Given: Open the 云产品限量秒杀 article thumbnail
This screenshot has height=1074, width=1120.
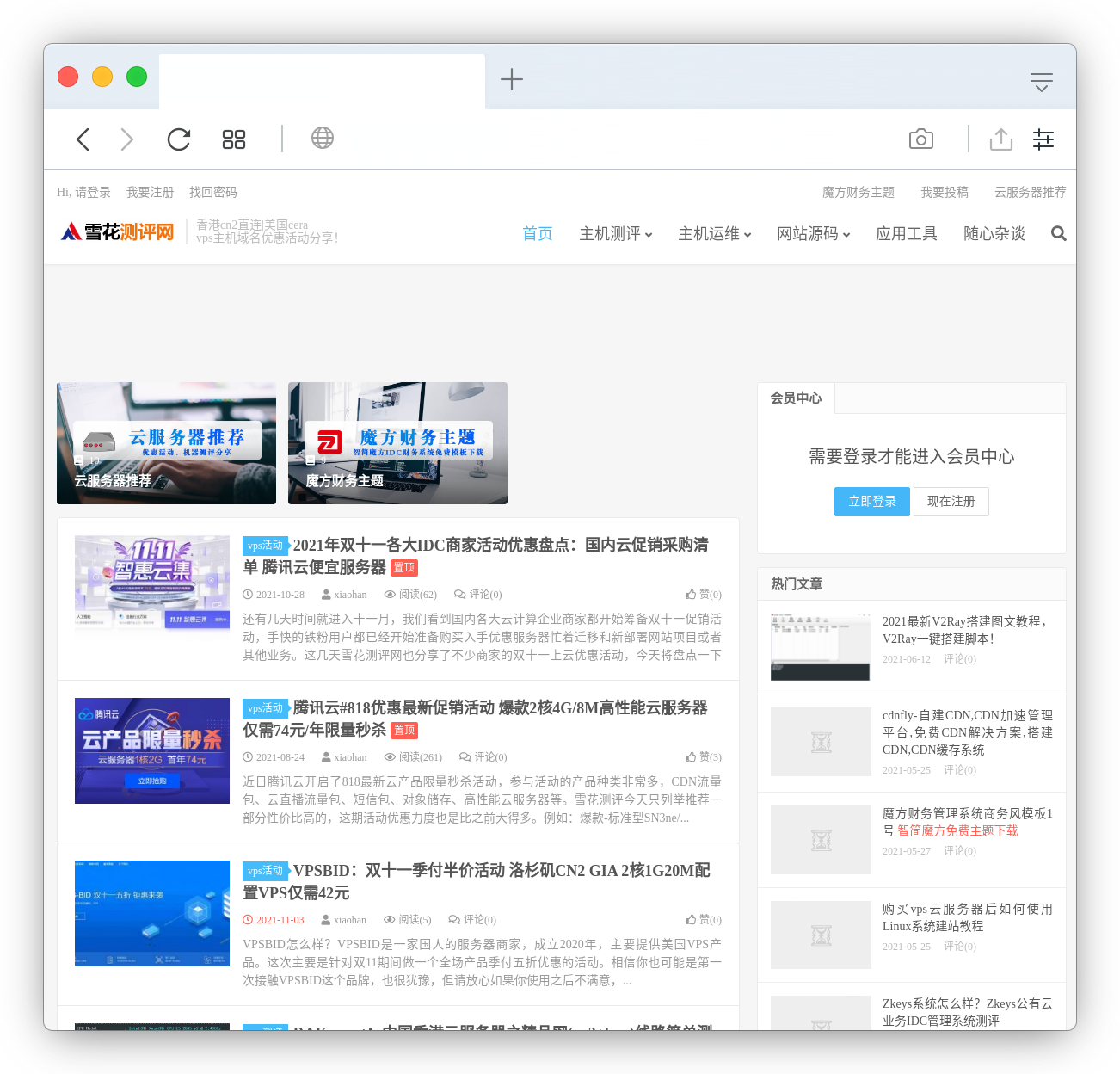Looking at the screenshot, I should point(152,750).
